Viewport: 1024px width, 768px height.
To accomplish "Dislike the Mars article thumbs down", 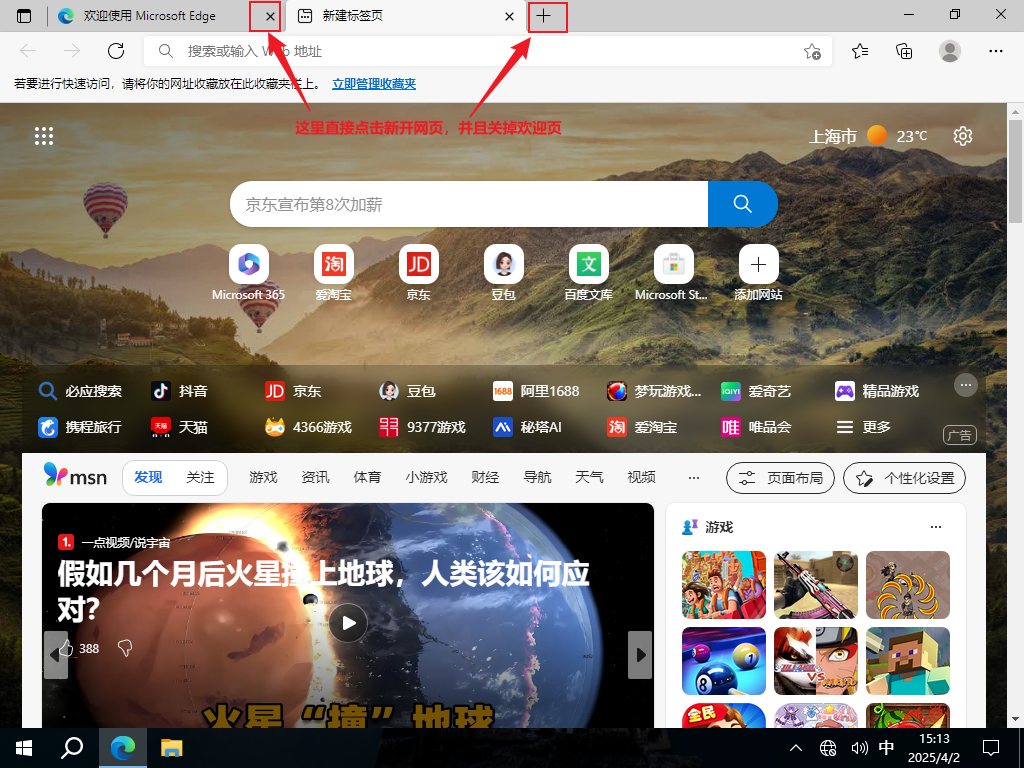I will point(125,648).
